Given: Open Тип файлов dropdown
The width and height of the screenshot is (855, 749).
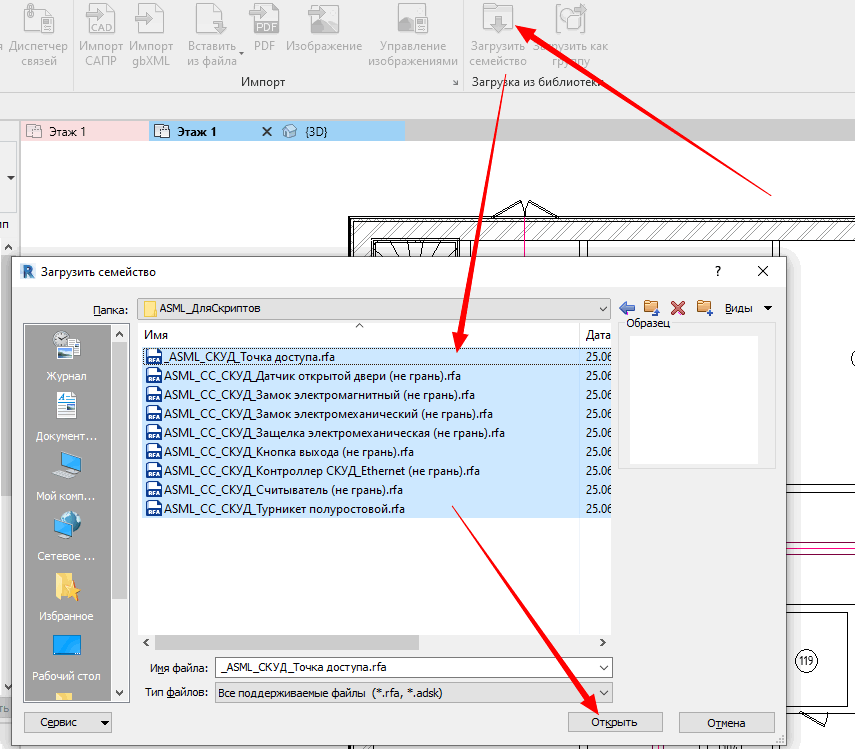Looking at the screenshot, I should 413,693.
